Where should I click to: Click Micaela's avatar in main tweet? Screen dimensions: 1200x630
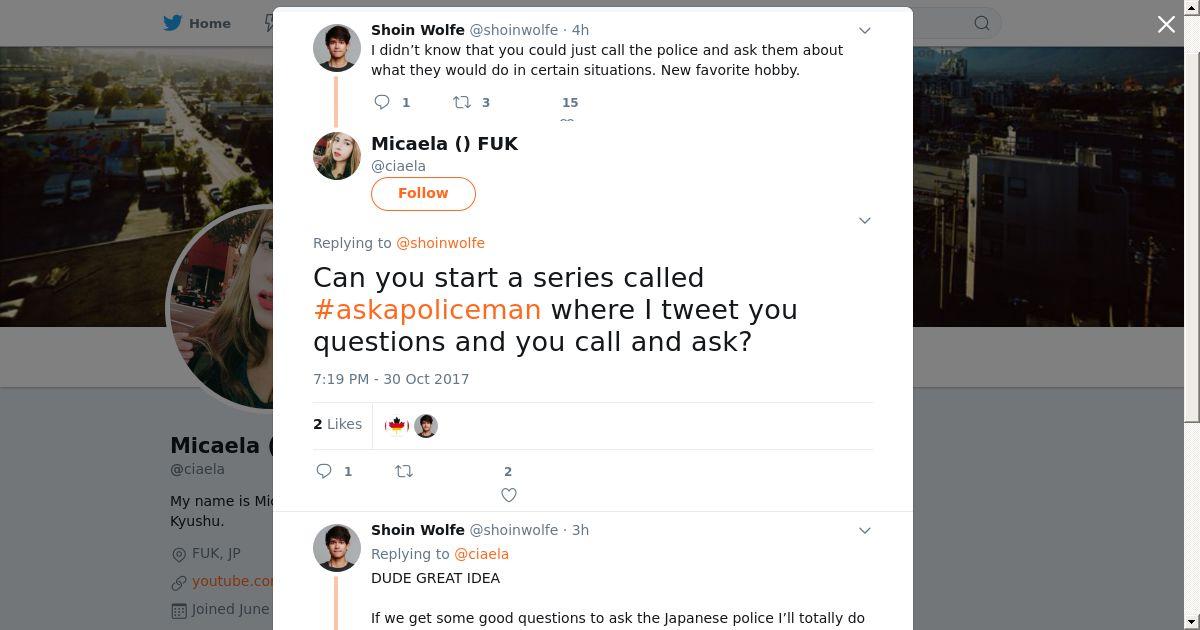click(337, 156)
